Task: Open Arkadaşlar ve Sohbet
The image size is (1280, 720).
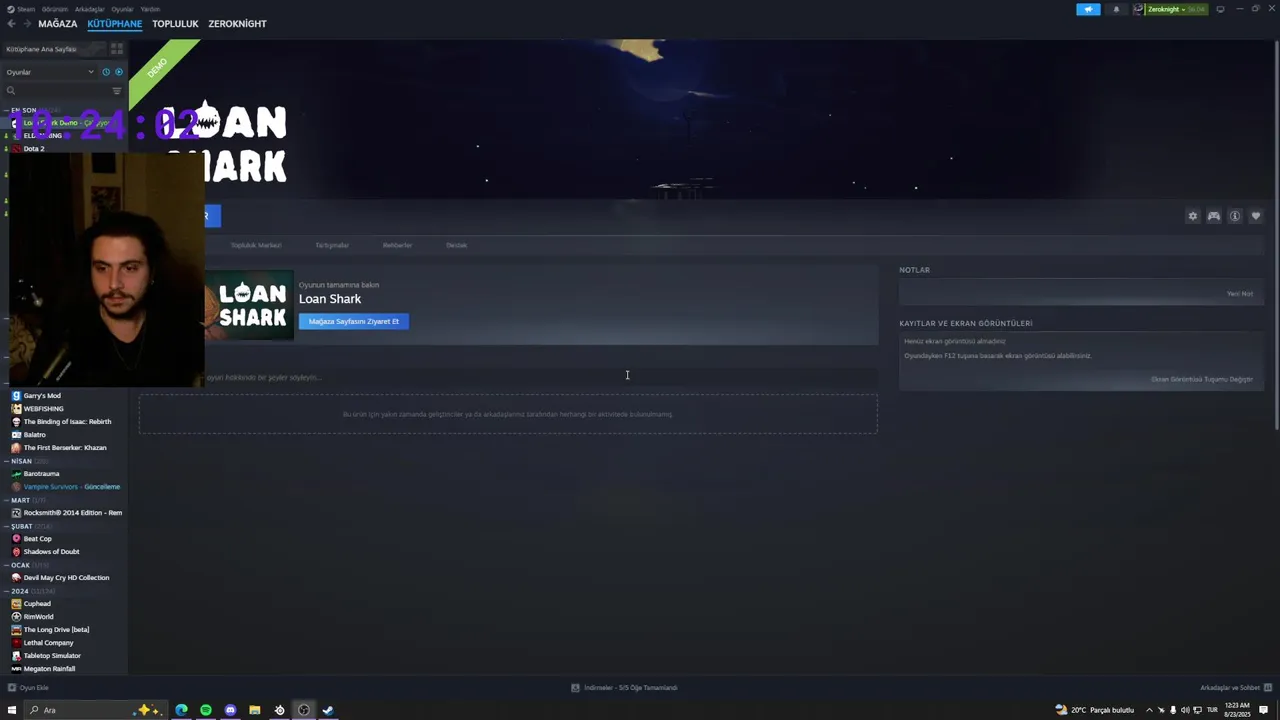Action: [1235, 687]
